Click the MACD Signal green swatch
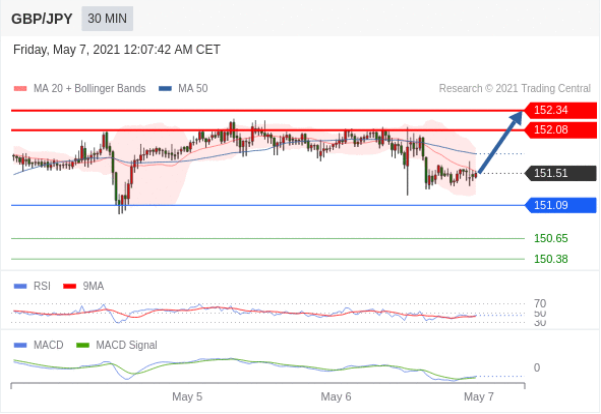This screenshot has height=414, width=601. click(x=83, y=345)
